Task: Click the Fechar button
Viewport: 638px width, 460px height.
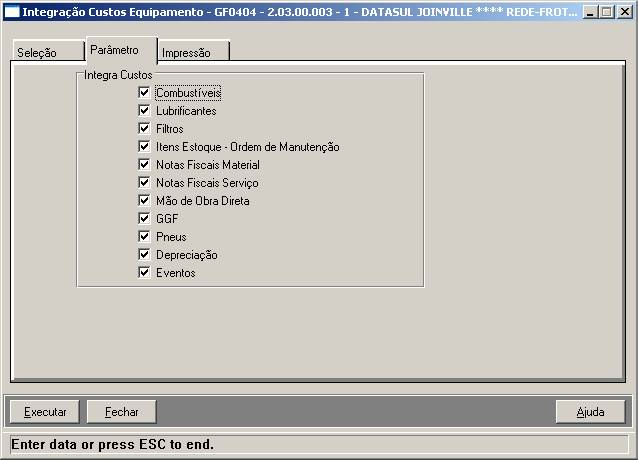Action: click(121, 412)
